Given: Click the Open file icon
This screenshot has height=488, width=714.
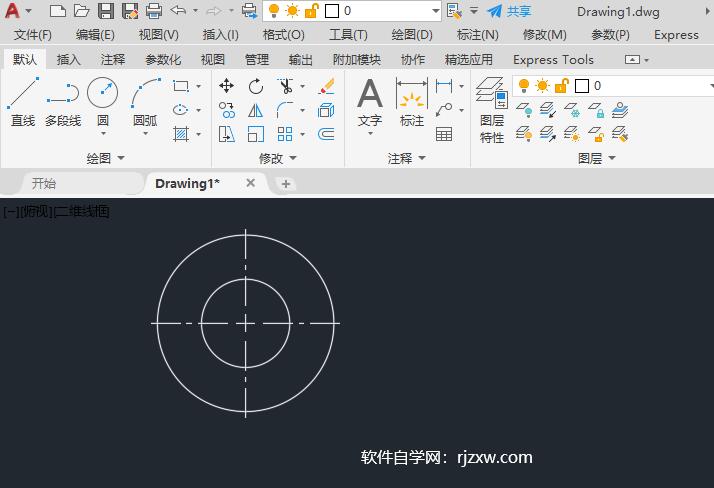Looking at the screenshot, I should (x=82, y=10).
